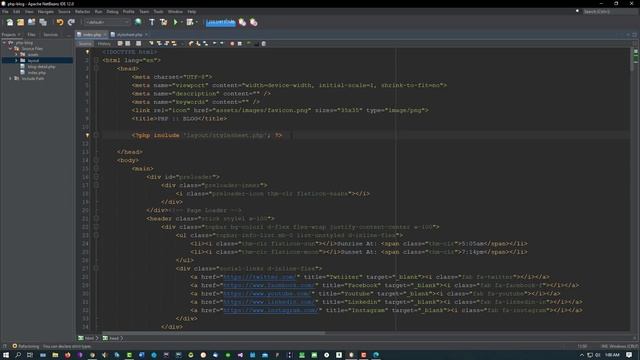Open the Tools menu
Screen dimensions: 640x360
[x=158, y=12]
